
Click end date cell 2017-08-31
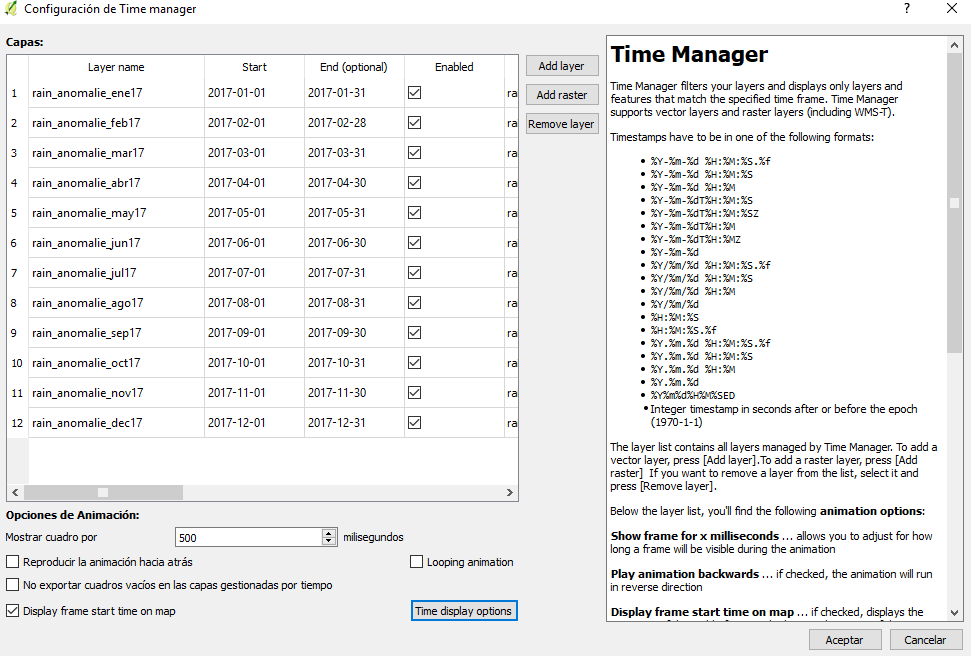354,303
